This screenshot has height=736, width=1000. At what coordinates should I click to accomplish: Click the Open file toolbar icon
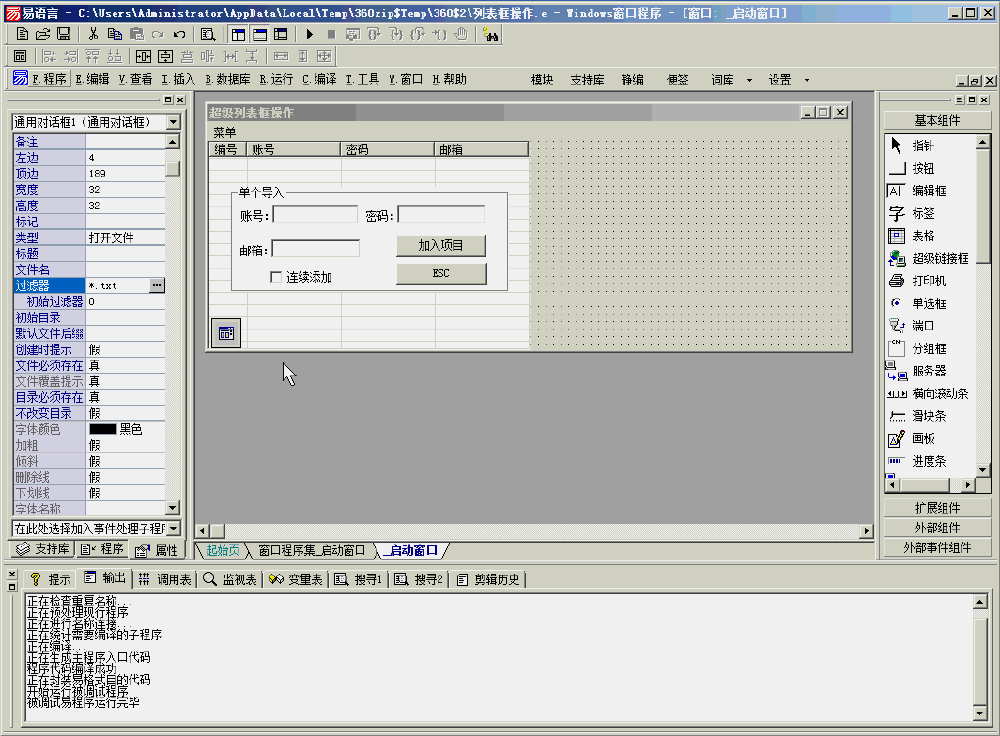pyautogui.click(x=43, y=34)
